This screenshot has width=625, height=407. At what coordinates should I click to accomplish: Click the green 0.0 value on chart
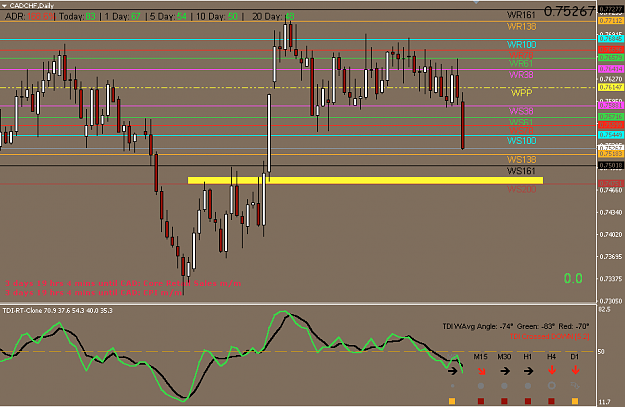[573, 279]
